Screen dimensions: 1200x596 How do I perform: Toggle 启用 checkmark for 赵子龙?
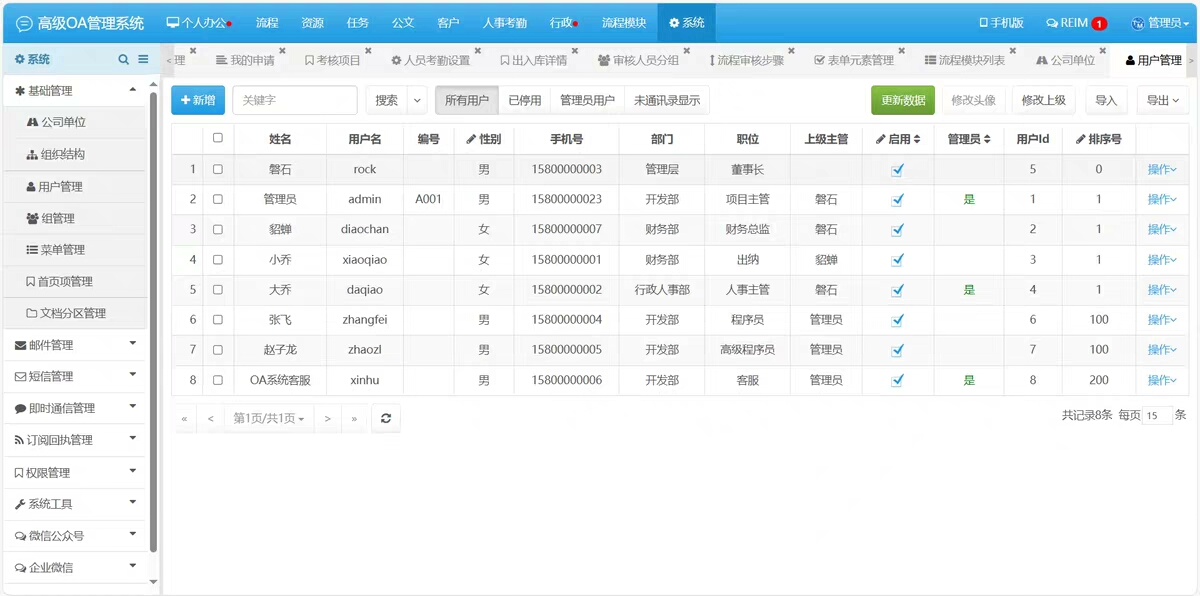click(898, 350)
